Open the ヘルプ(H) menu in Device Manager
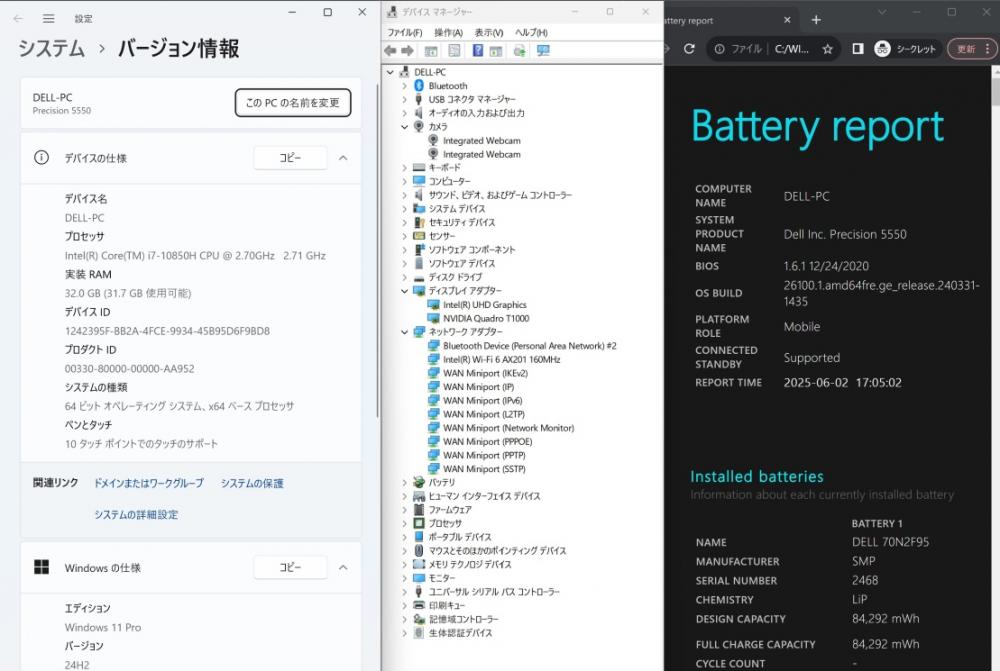 531,32
